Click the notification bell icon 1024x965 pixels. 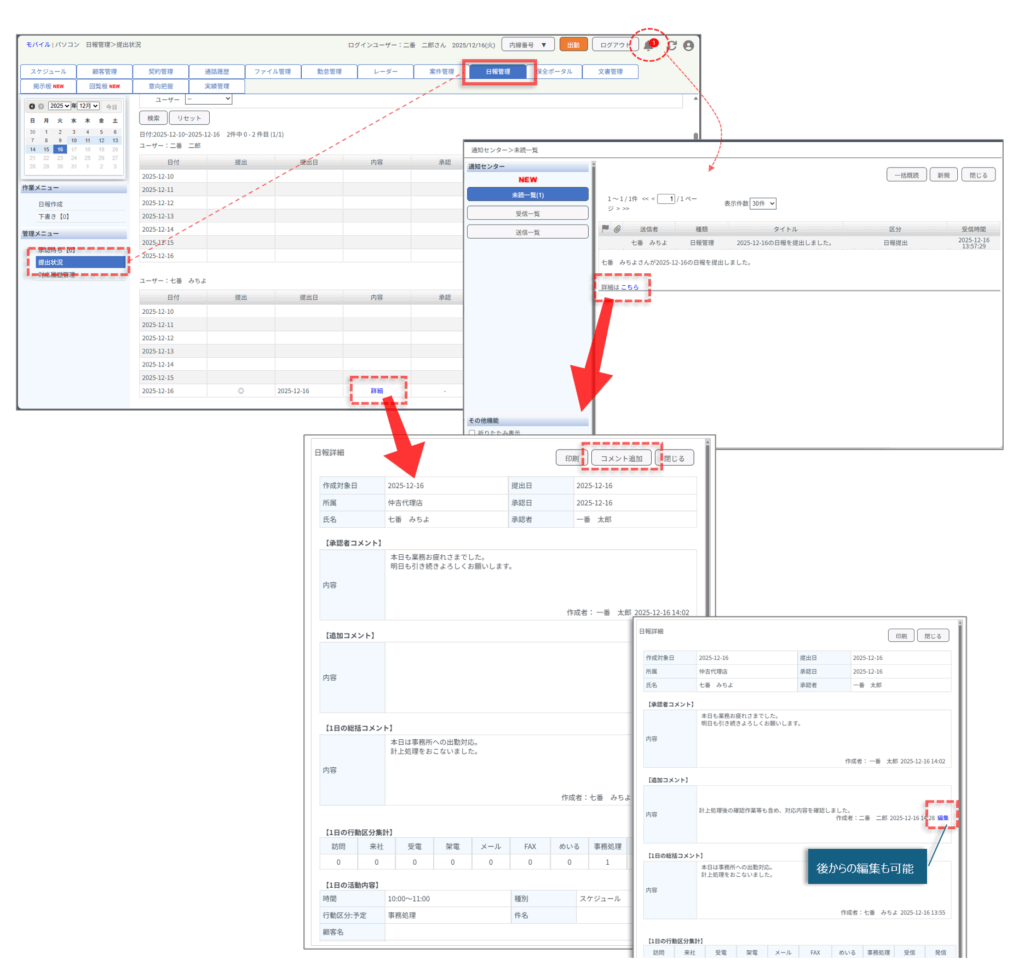pyautogui.click(x=649, y=46)
